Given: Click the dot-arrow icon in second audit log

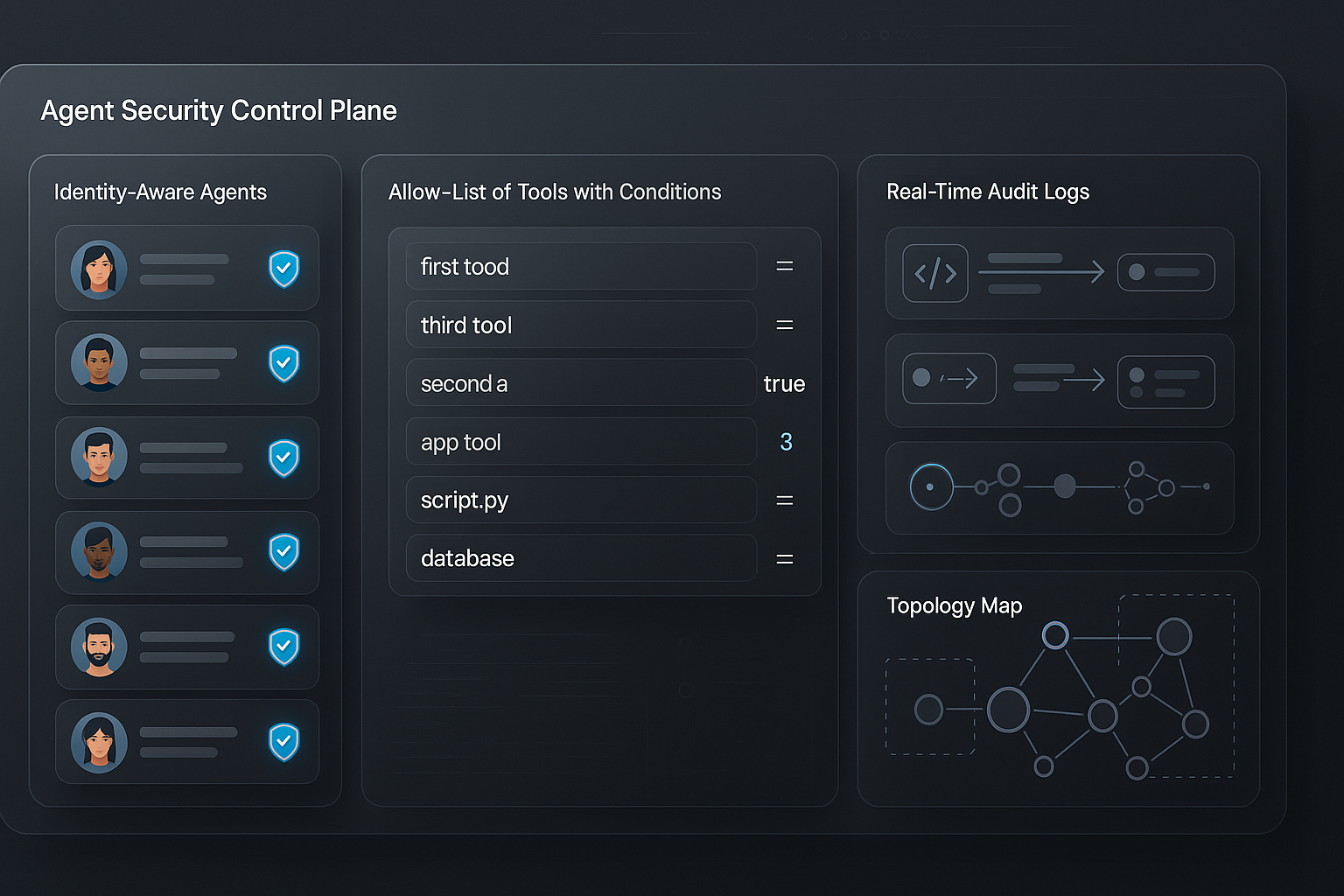Looking at the screenshot, I should pos(948,379).
